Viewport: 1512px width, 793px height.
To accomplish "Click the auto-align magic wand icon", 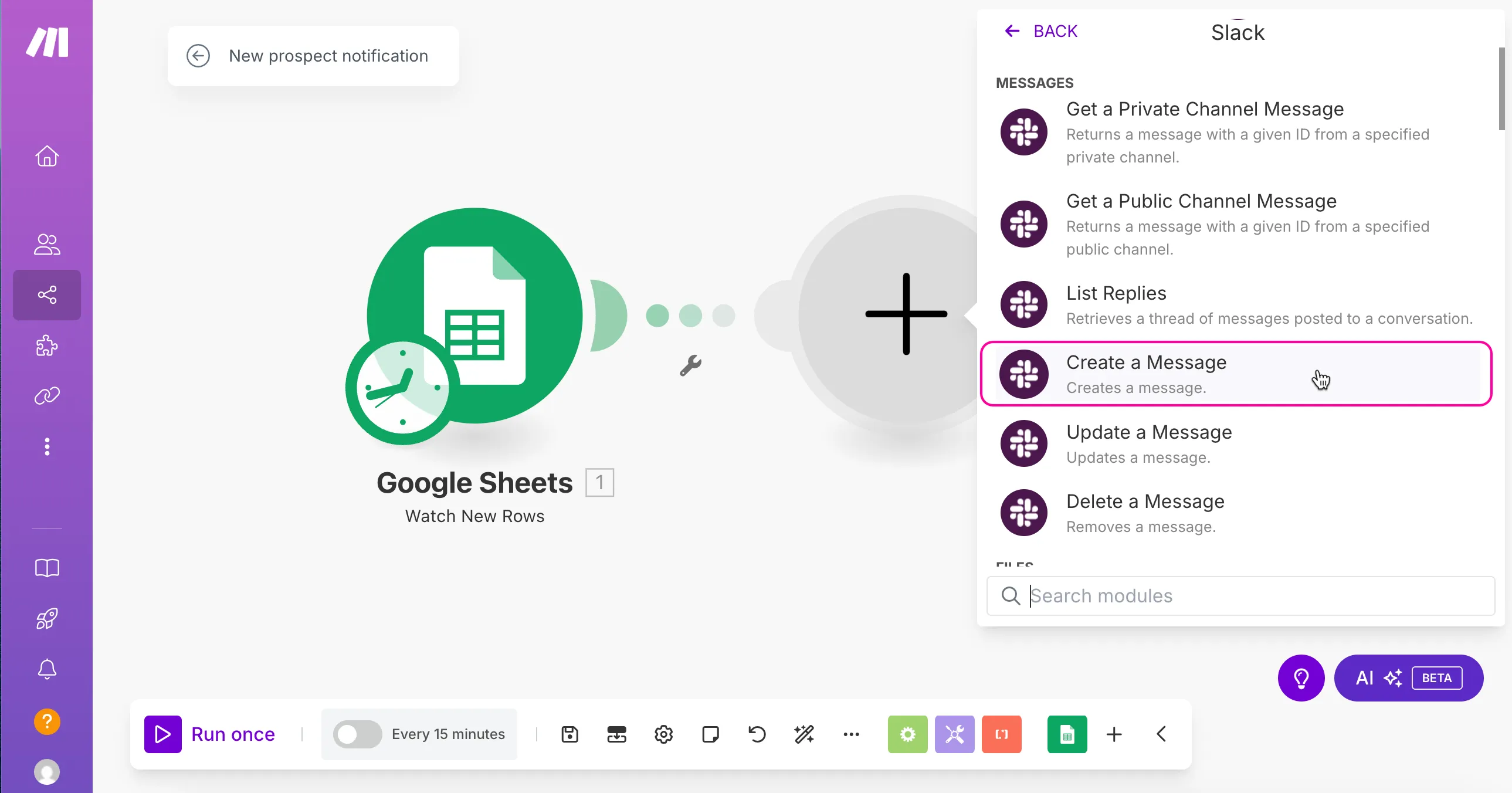I will pos(804,734).
